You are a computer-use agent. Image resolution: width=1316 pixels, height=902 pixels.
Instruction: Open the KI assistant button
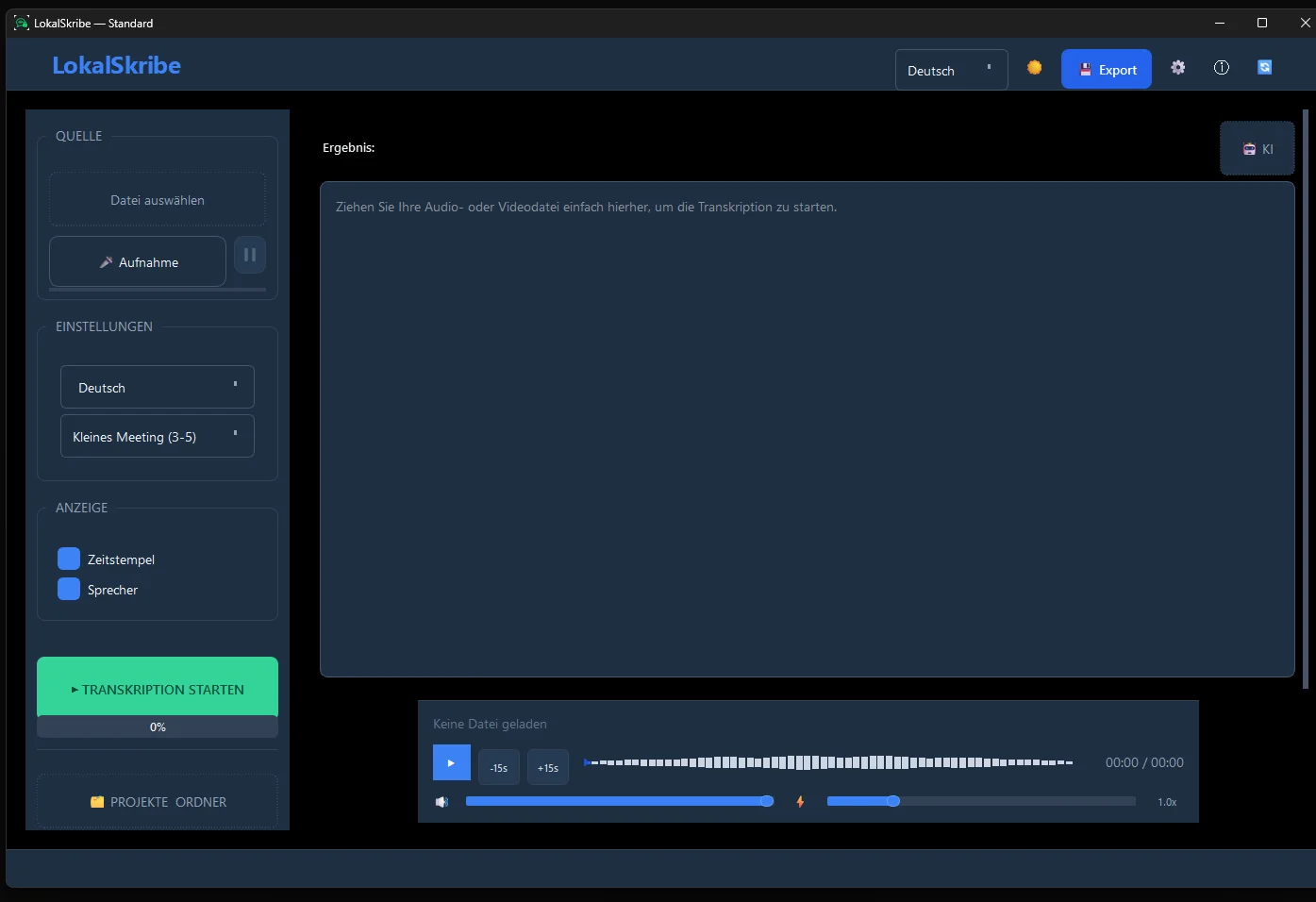pyautogui.click(x=1257, y=149)
